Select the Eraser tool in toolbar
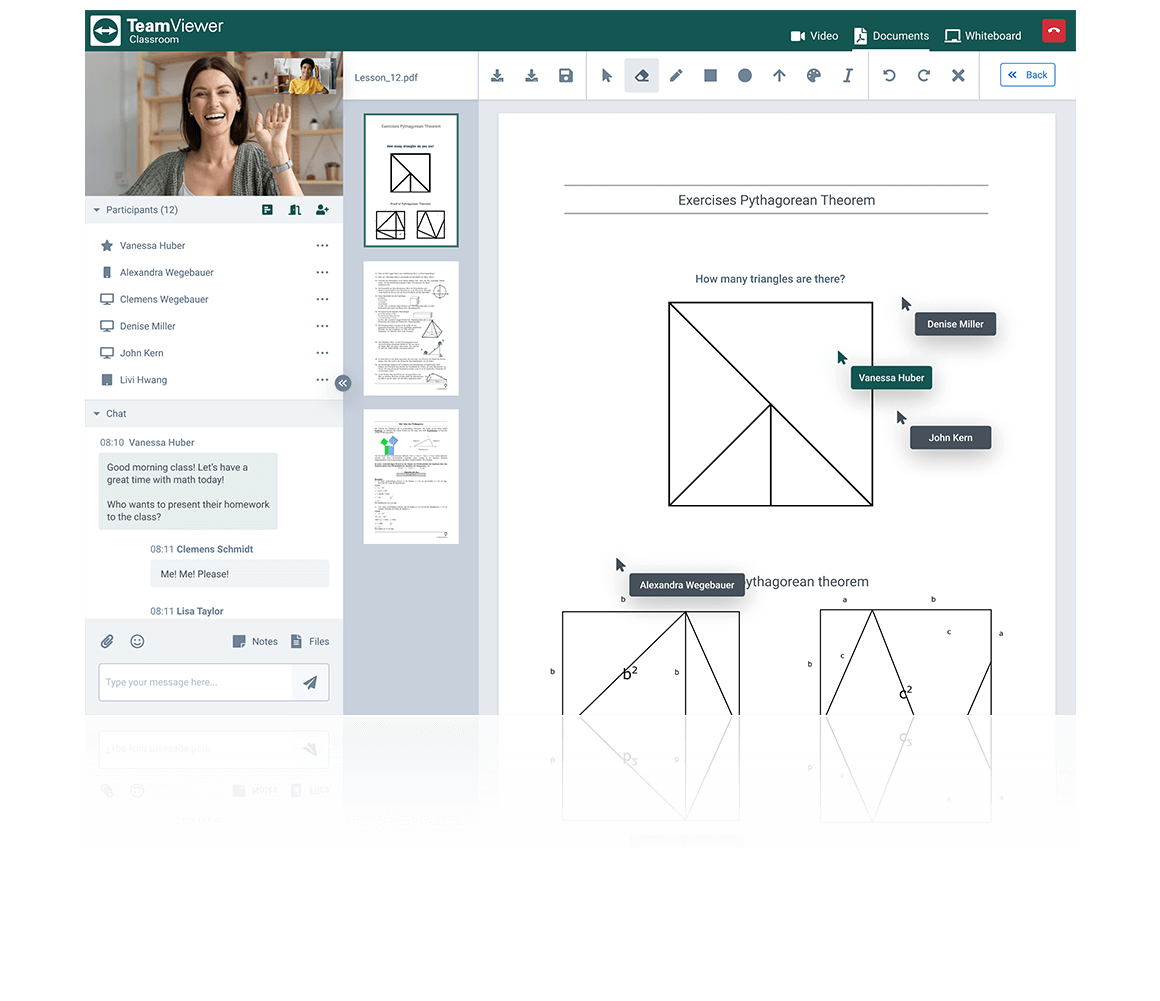This screenshot has width=1160, height=1001. (x=642, y=76)
